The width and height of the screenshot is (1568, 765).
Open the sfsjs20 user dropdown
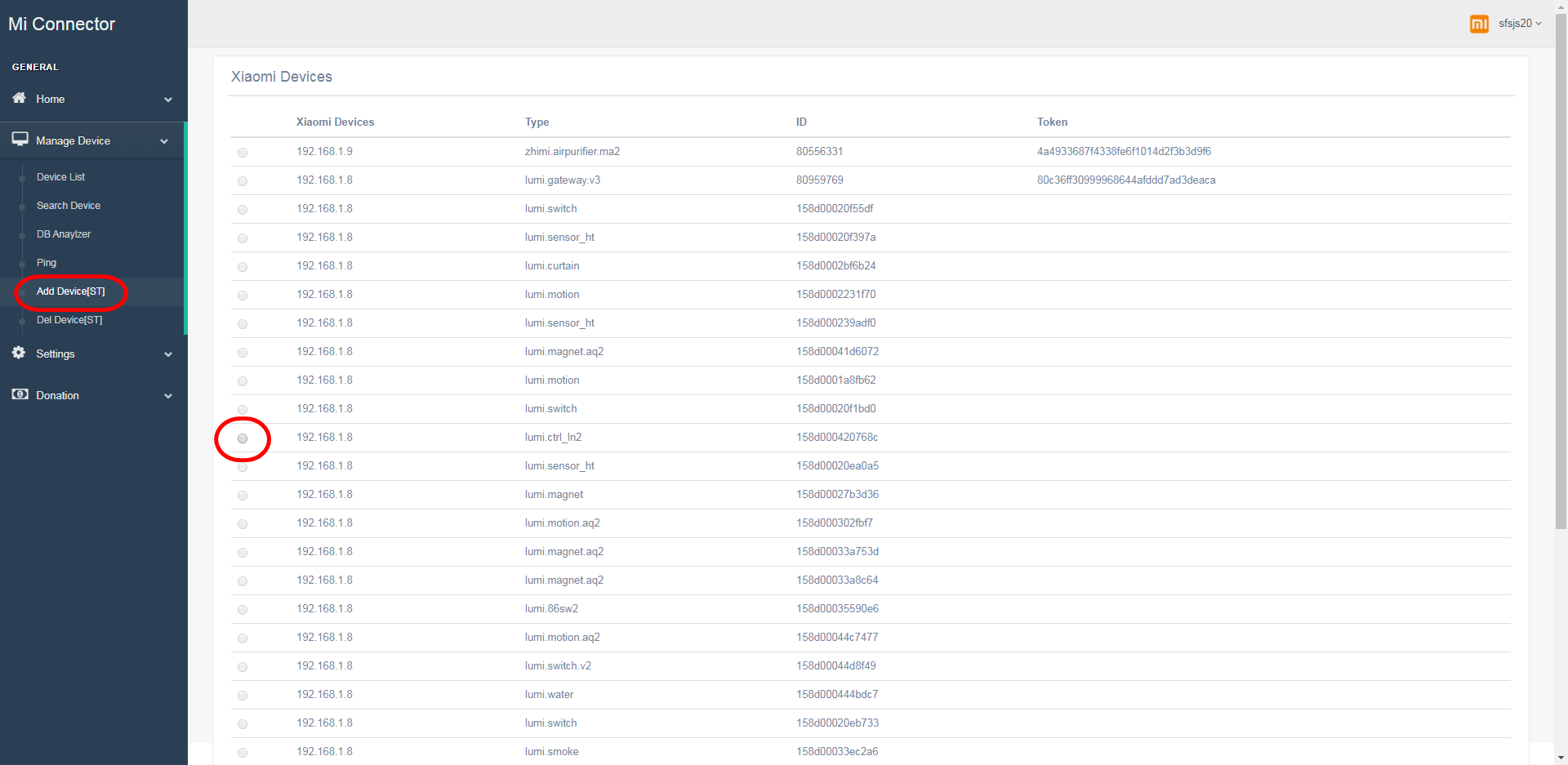1520,24
